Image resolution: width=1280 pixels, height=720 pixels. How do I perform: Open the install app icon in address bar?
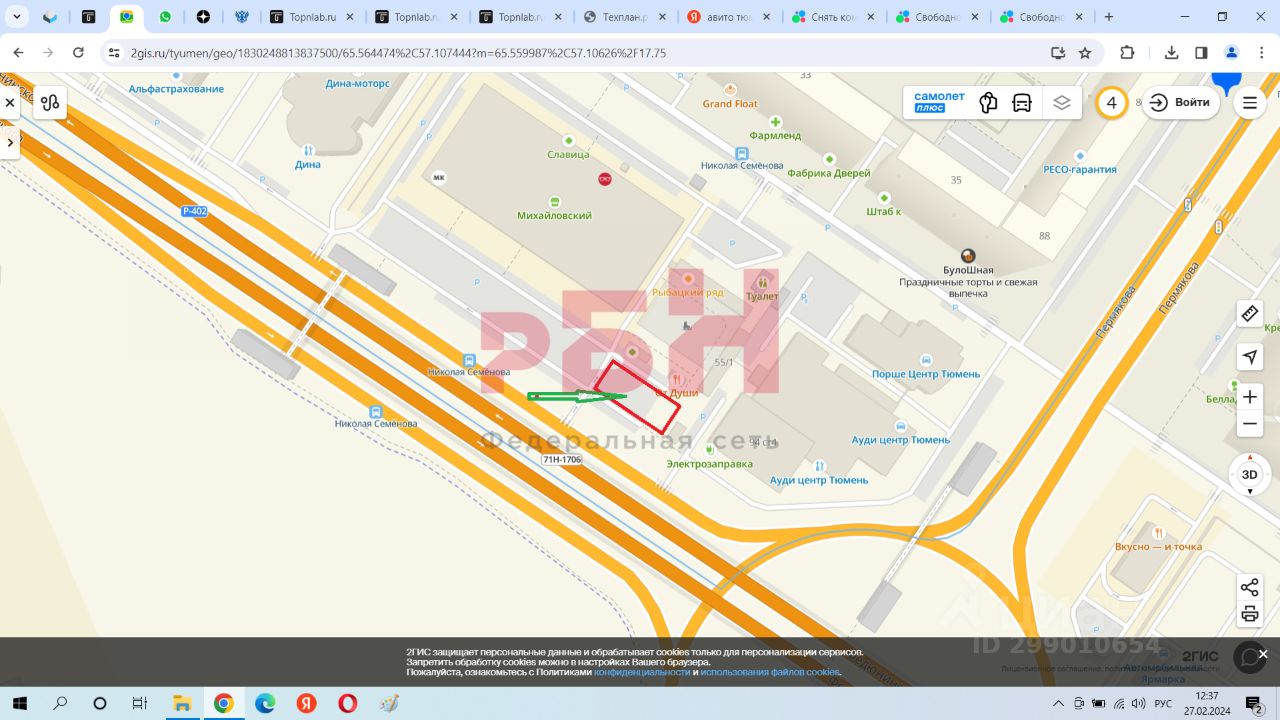click(1057, 53)
